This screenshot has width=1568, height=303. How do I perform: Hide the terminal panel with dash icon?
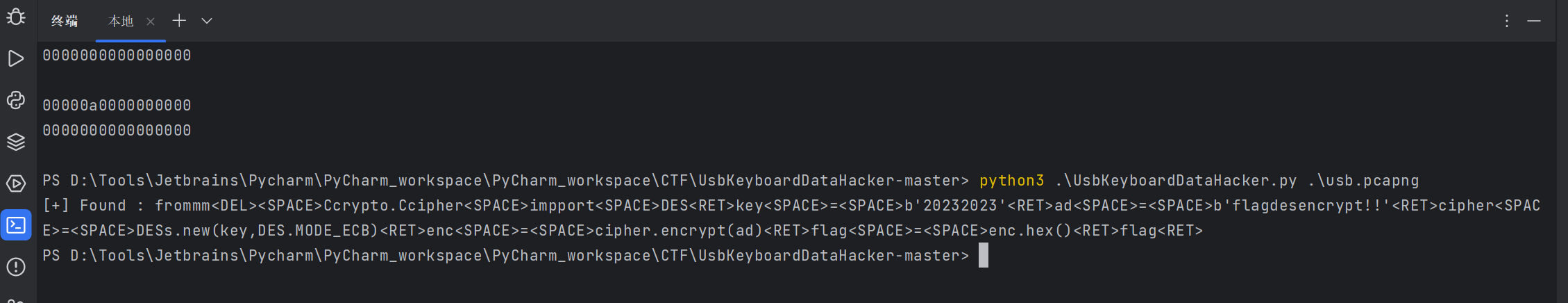tap(1534, 21)
